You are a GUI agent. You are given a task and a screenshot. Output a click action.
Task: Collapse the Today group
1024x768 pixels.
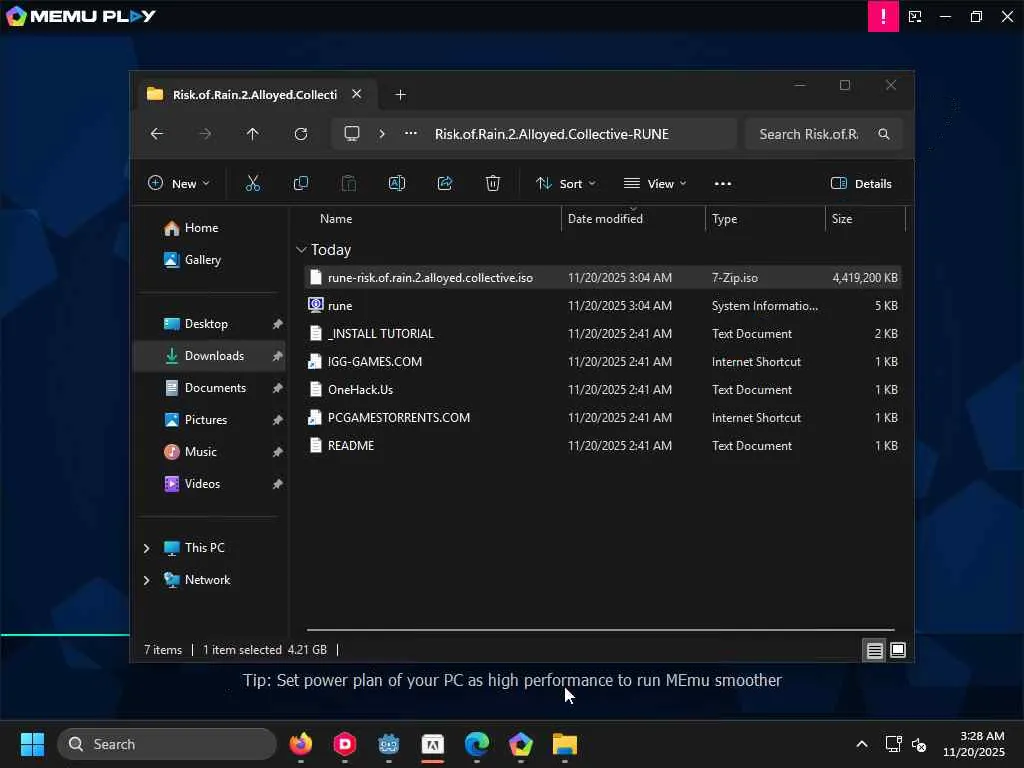click(x=301, y=249)
